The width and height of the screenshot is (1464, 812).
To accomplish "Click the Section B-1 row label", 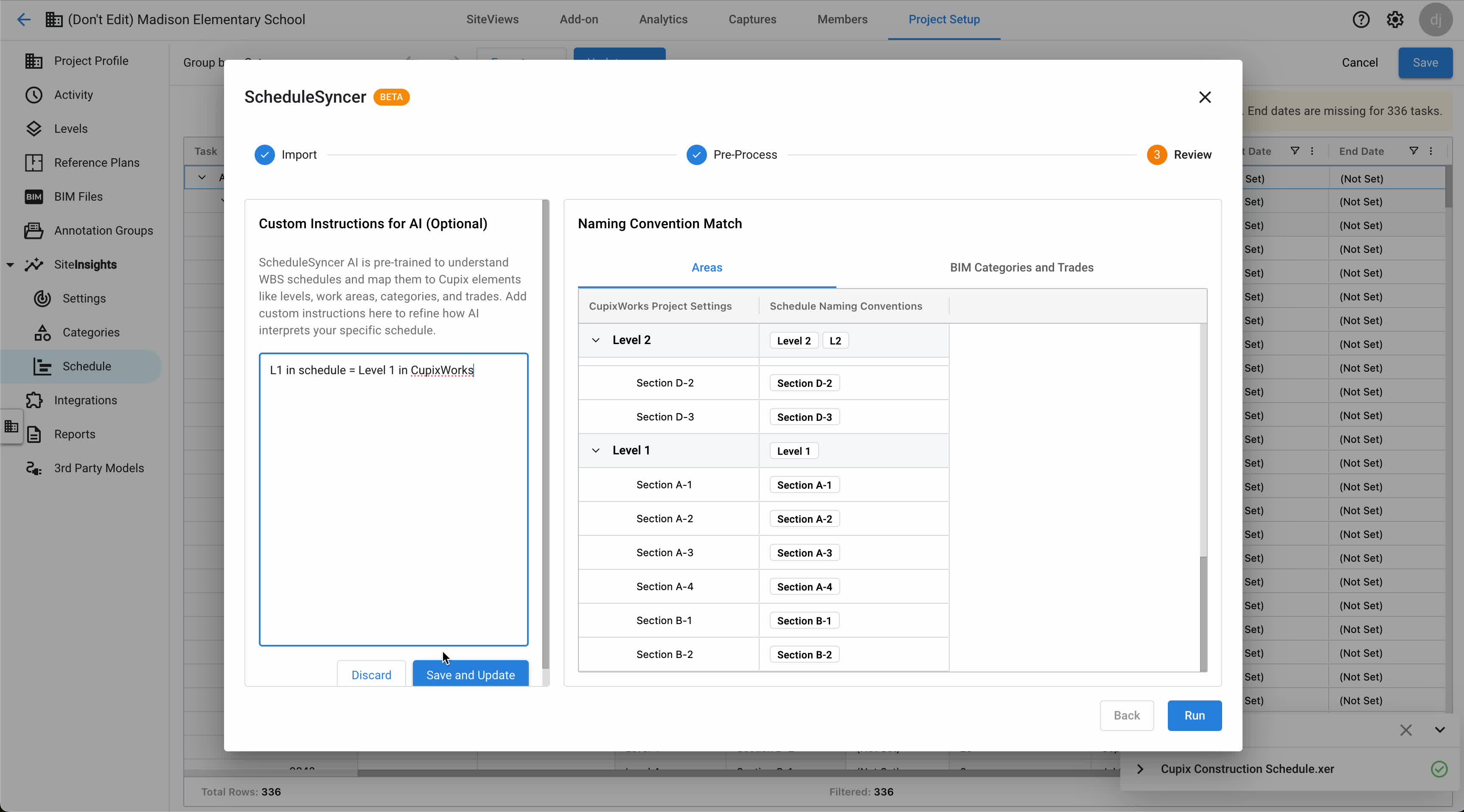I will point(664,621).
